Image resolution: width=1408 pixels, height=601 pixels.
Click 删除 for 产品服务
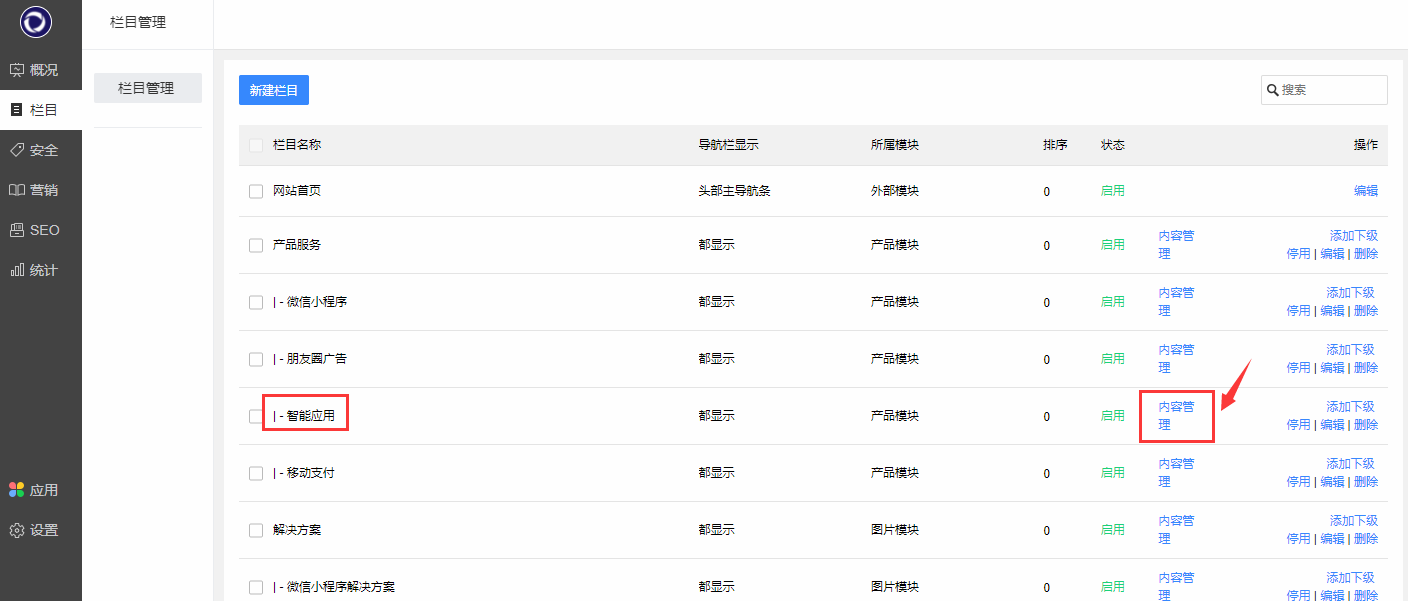(x=1366, y=254)
